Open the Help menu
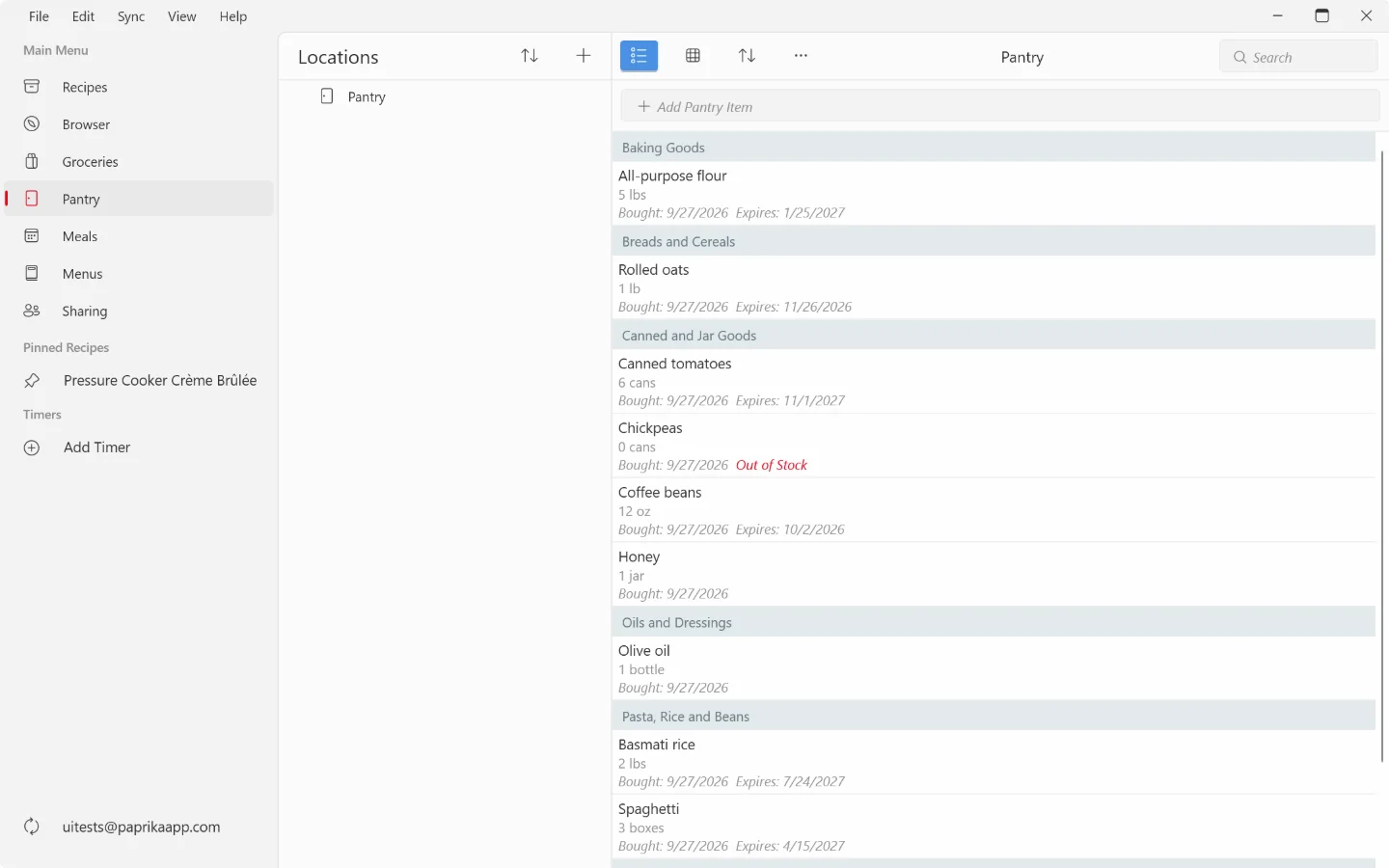The width and height of the screenshot is (1389, 868). 233,16
